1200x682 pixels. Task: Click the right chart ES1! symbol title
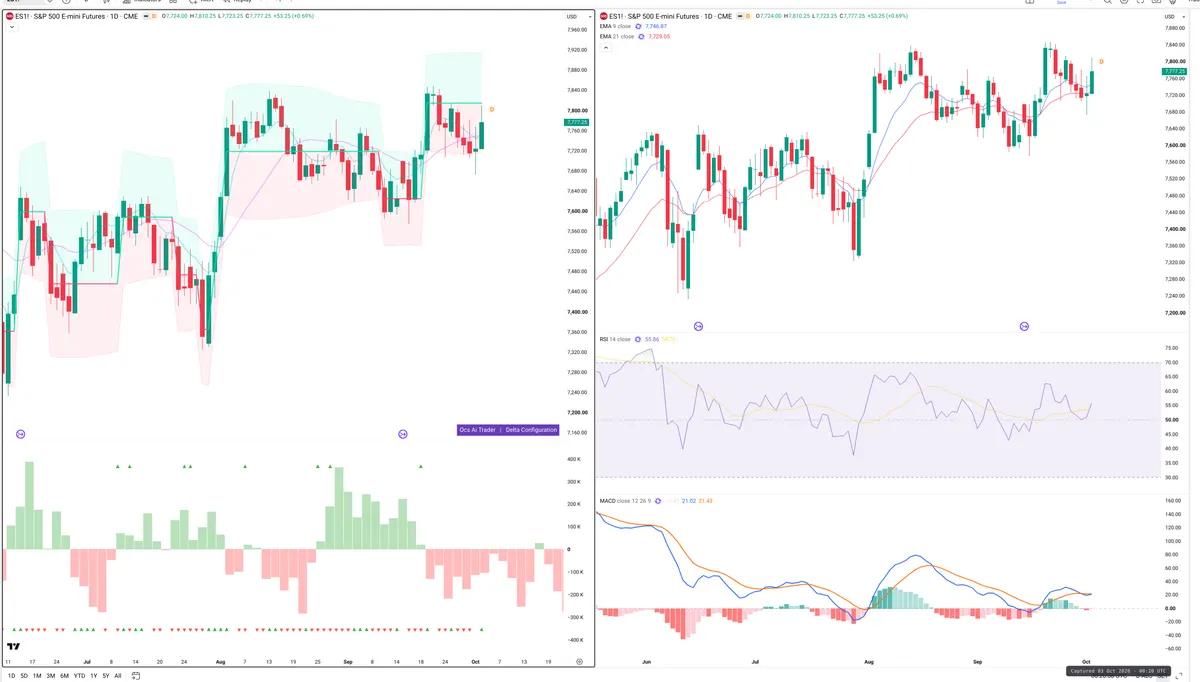pos(672,16)
